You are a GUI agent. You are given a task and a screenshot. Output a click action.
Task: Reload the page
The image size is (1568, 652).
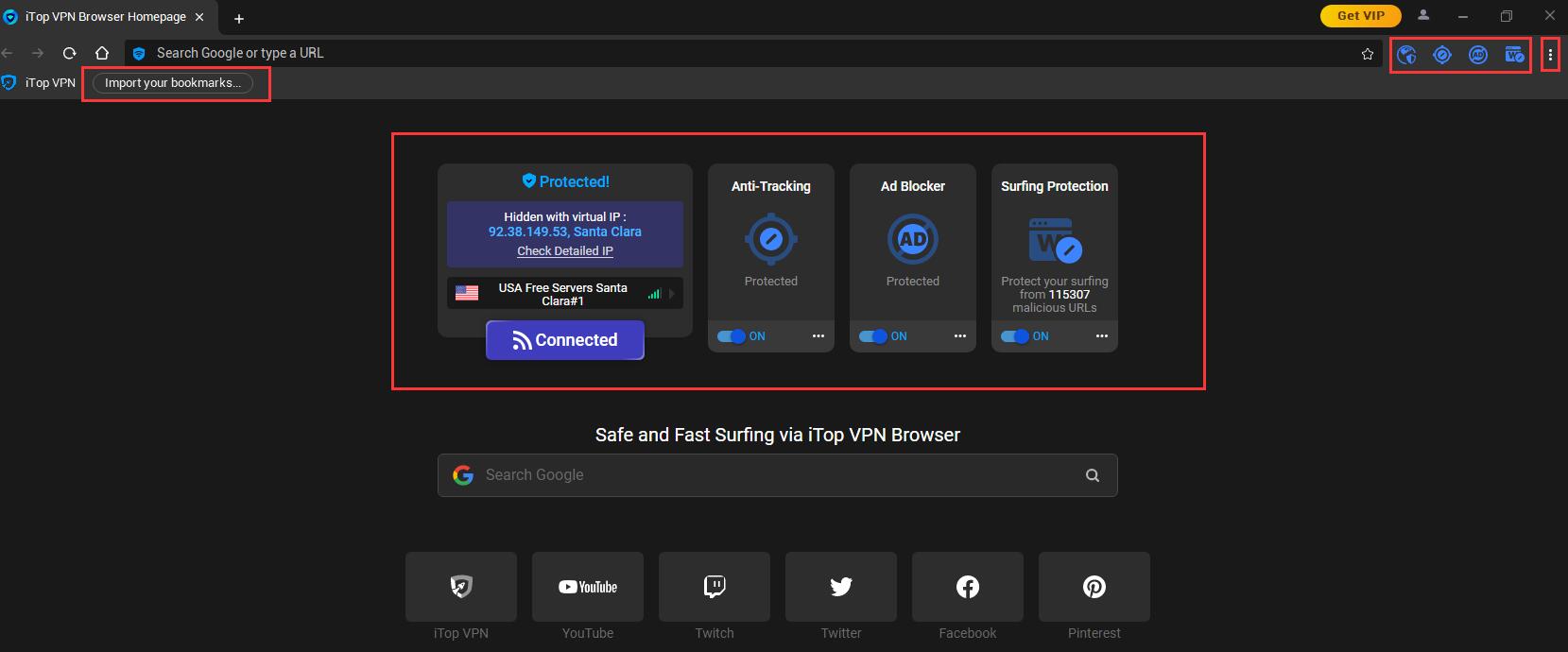(69, 53)
